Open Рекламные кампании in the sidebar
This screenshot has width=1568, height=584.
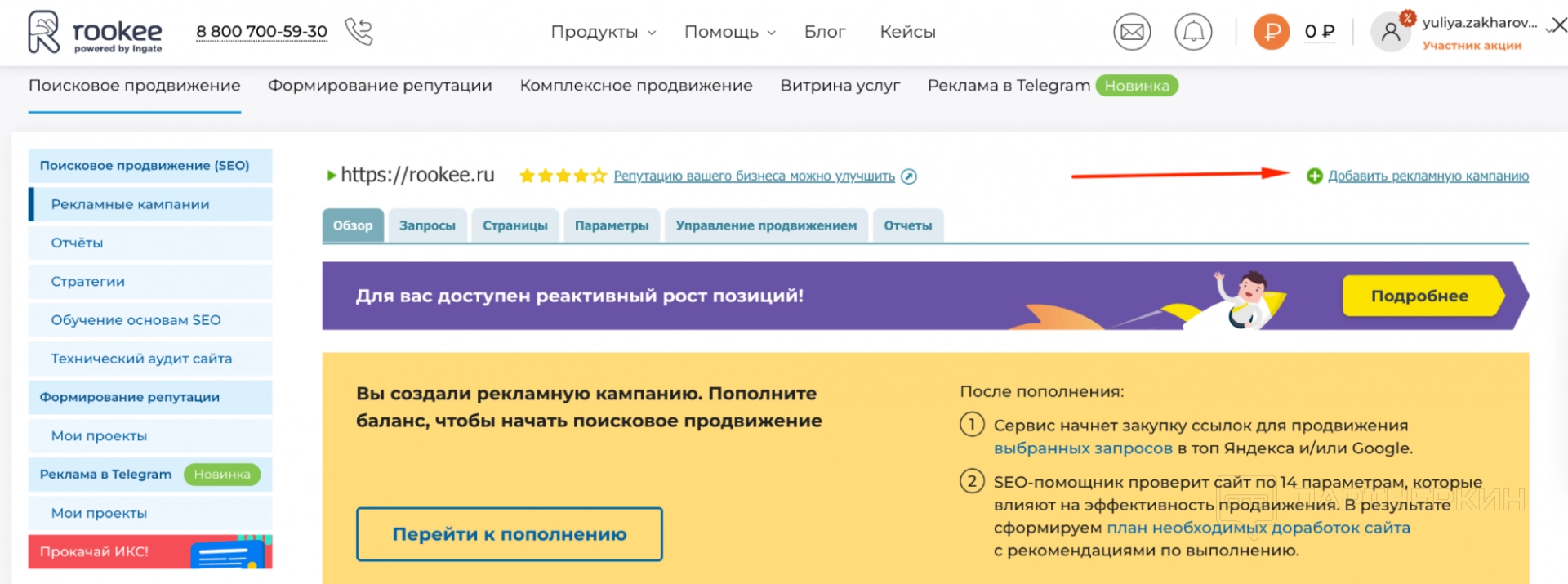[x=150, y=204]
